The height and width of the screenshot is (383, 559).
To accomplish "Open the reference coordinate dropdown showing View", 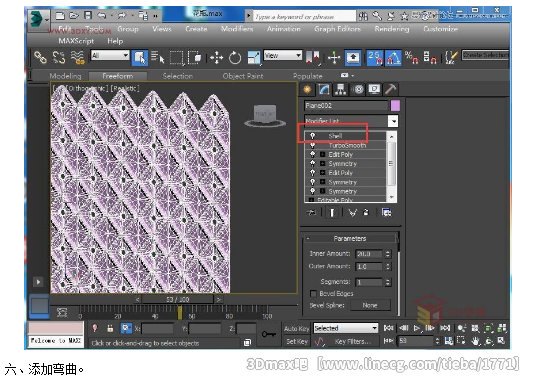I will (x=283, y=55).
